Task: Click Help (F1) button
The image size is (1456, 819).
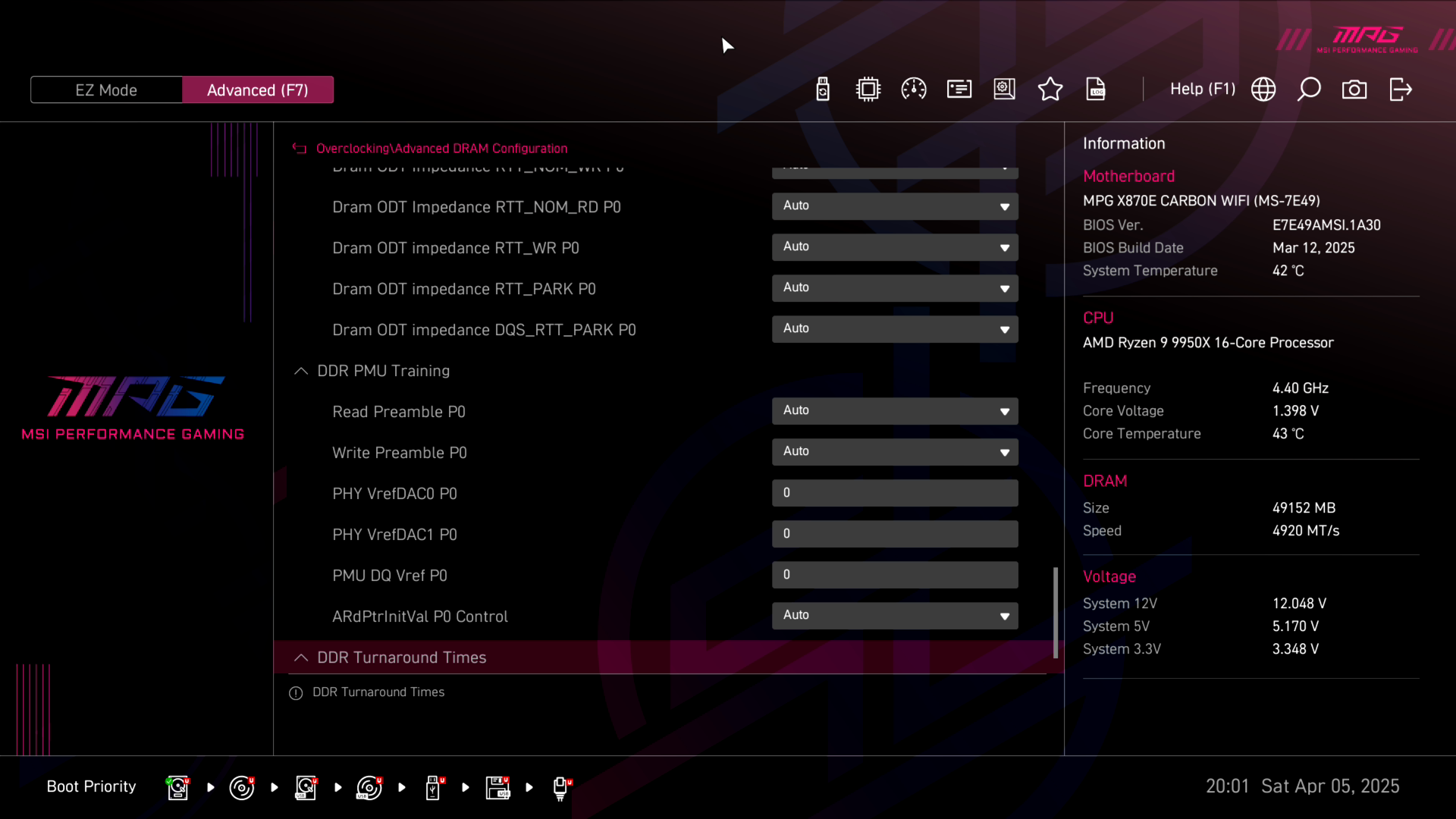Action: pyautogui.click(x=1202, y=89)
